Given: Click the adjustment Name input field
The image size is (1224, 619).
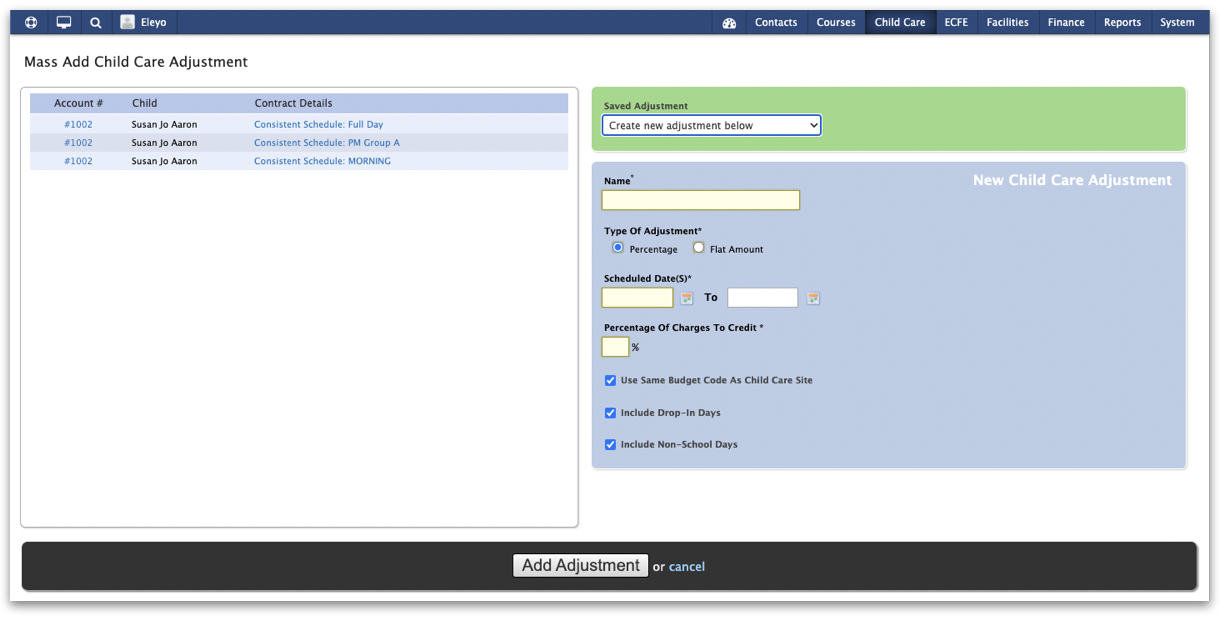Looking at the screenshot, I should coord(700,200).
